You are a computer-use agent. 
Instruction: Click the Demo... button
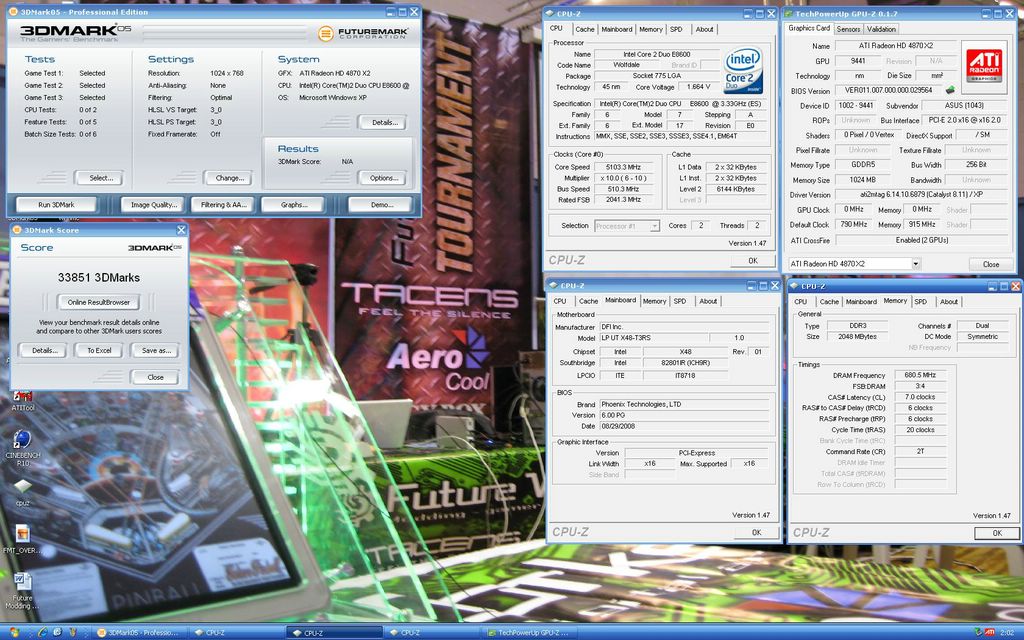click(x=381, y=205)
